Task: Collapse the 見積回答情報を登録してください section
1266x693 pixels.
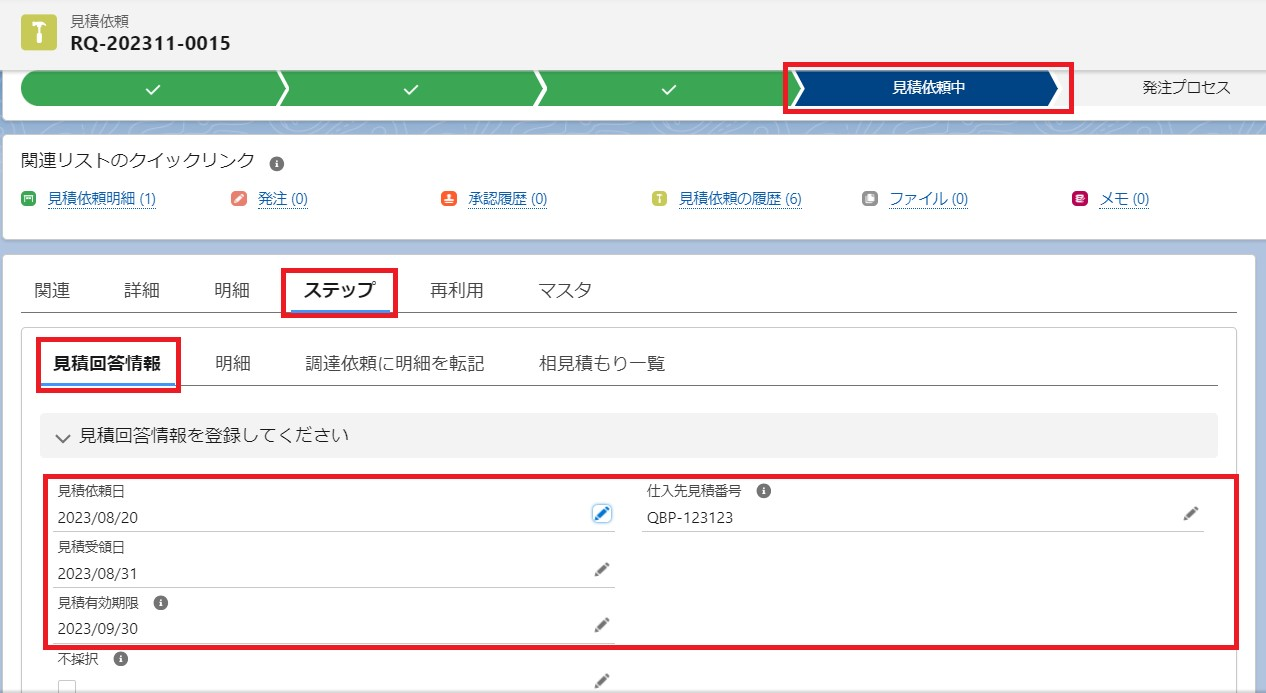Action: coord(63,437)
